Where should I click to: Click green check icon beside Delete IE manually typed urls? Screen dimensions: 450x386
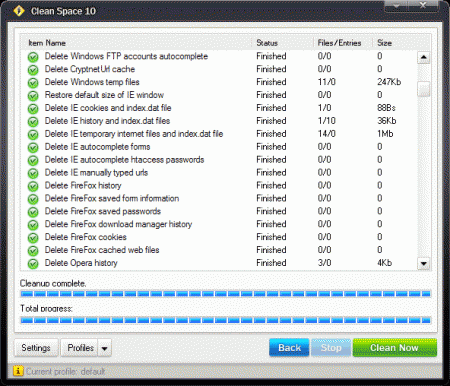pos(33,174)
